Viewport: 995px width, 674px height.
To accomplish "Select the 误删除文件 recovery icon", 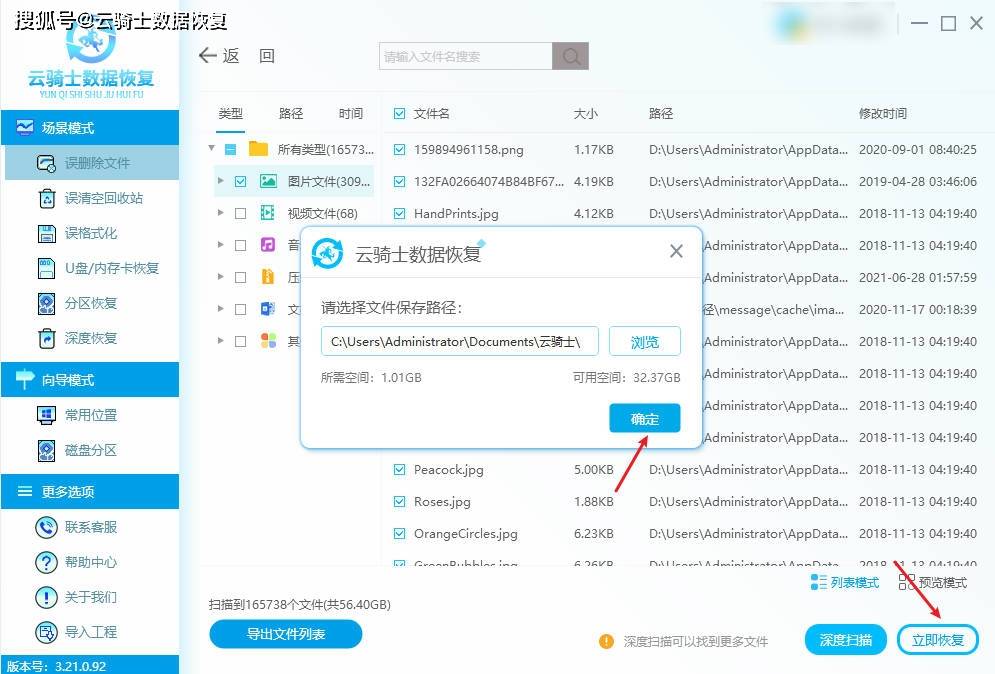I will point(46,164).
